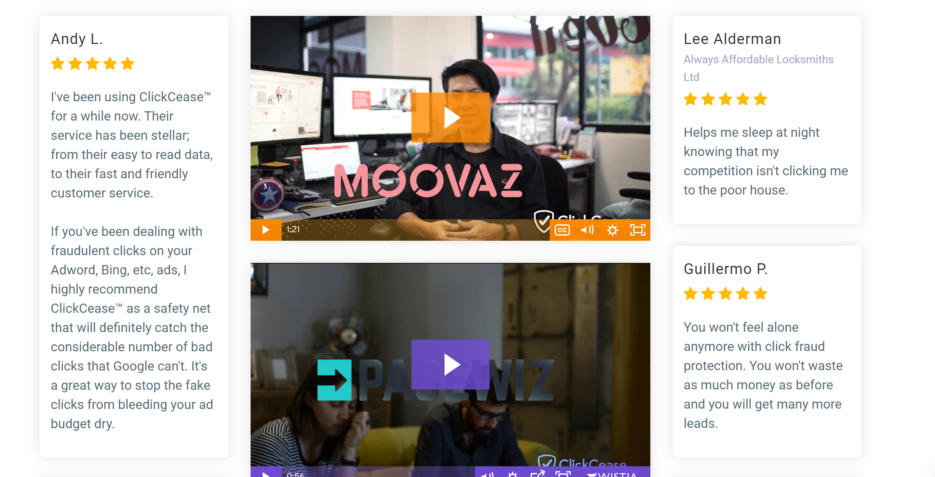This screenshot has width=935, height=477.
Task: Play the Pagewiz video with the purple button
Action: tap(451, 364)
